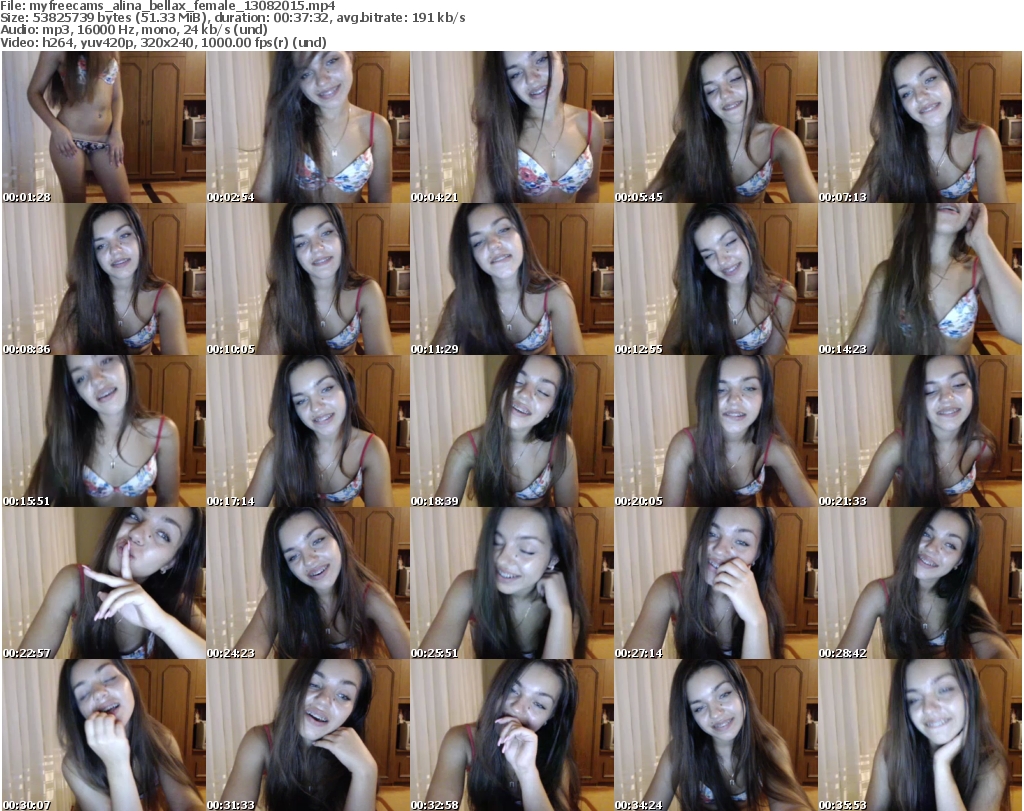Select the thumbnail at 00:15:51

click(x=104, y=431)
